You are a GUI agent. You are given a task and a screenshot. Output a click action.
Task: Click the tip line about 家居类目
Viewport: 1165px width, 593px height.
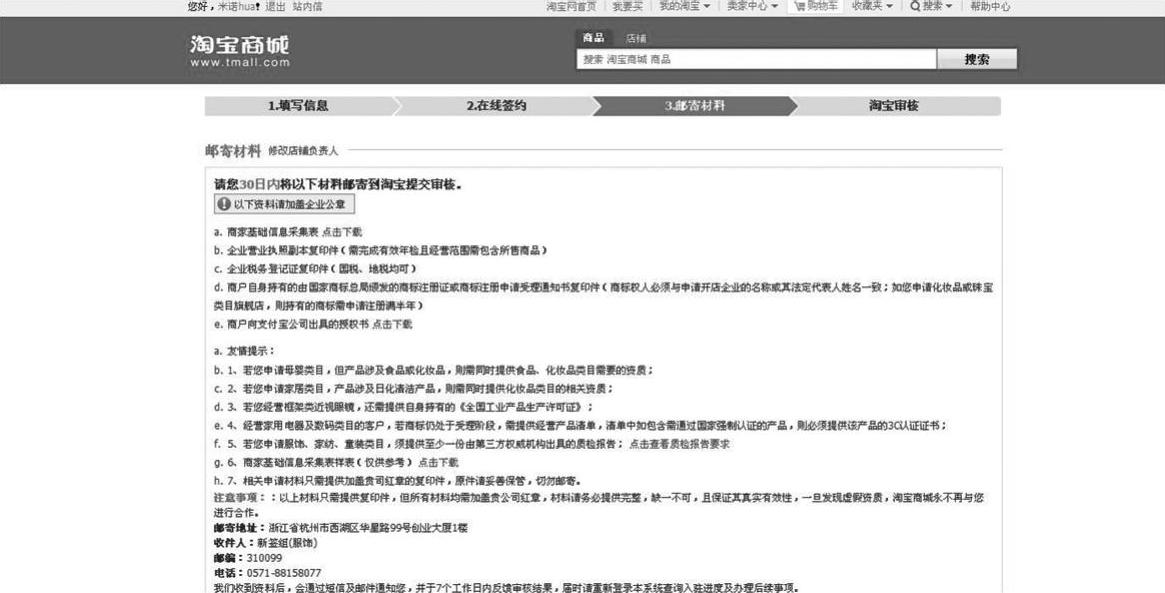coord(414,388)
